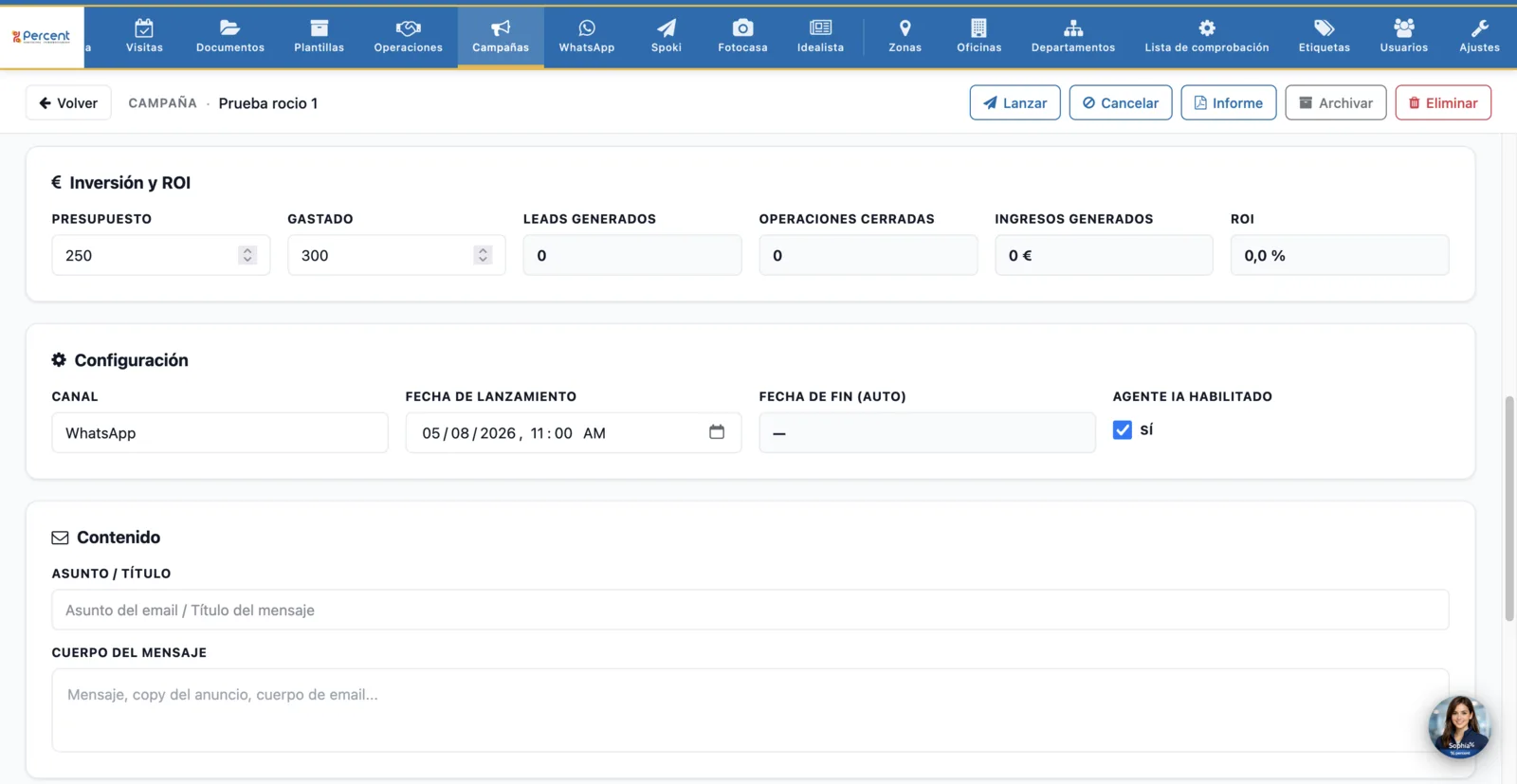Click the ROI field showing 0,0 %
Viewport: 1517px width, 784px height.
pos(1340,255)
